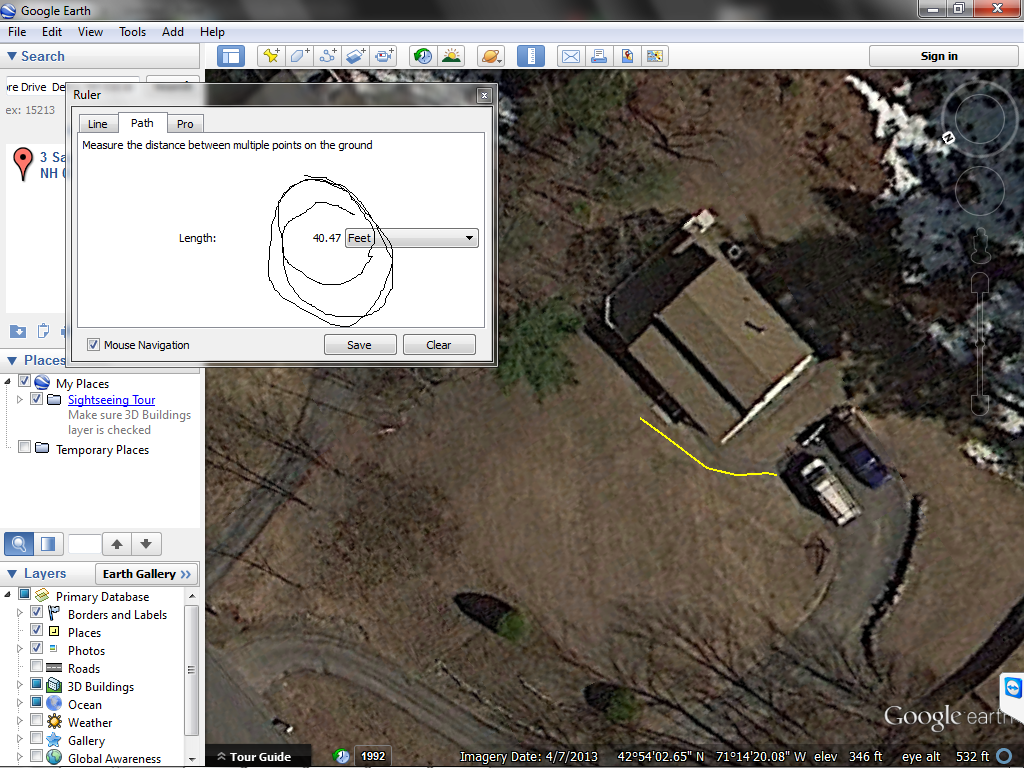Viewport: 1024px width, 768px height.
Task: Toggle the 3D Buildings layer checkbox
Action: 37,684
